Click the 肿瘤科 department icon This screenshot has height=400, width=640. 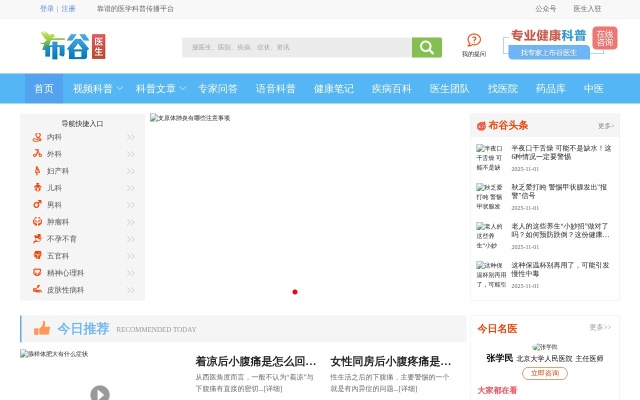click(37, 222)
